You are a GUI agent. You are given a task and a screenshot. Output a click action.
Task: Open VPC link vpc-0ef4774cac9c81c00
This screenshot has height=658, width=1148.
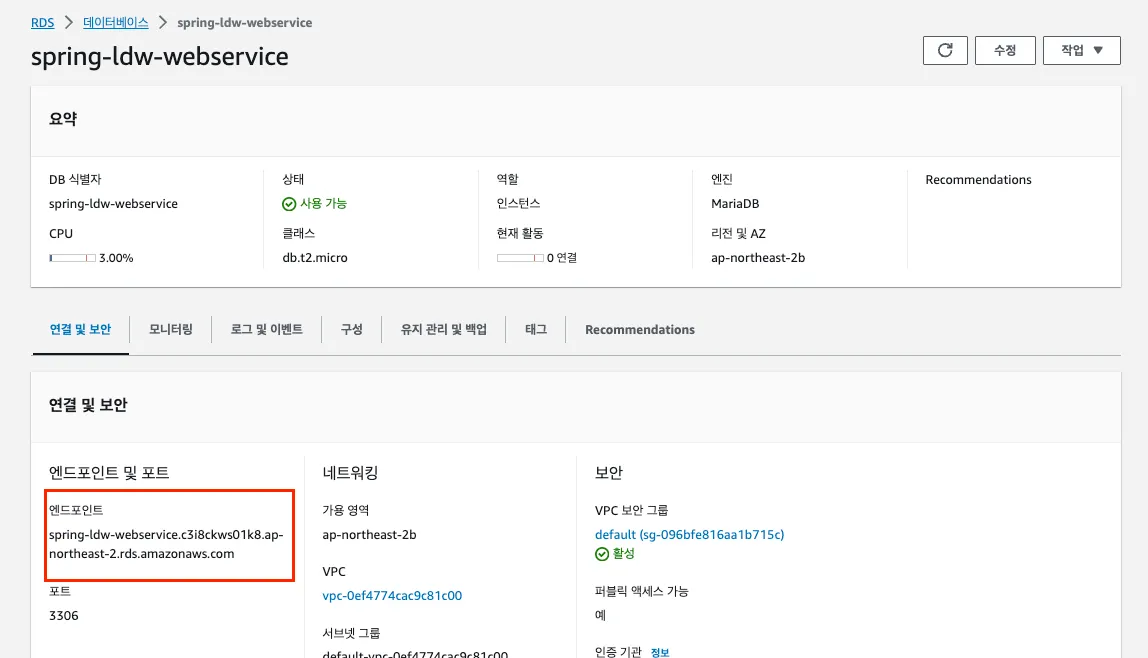392,596
